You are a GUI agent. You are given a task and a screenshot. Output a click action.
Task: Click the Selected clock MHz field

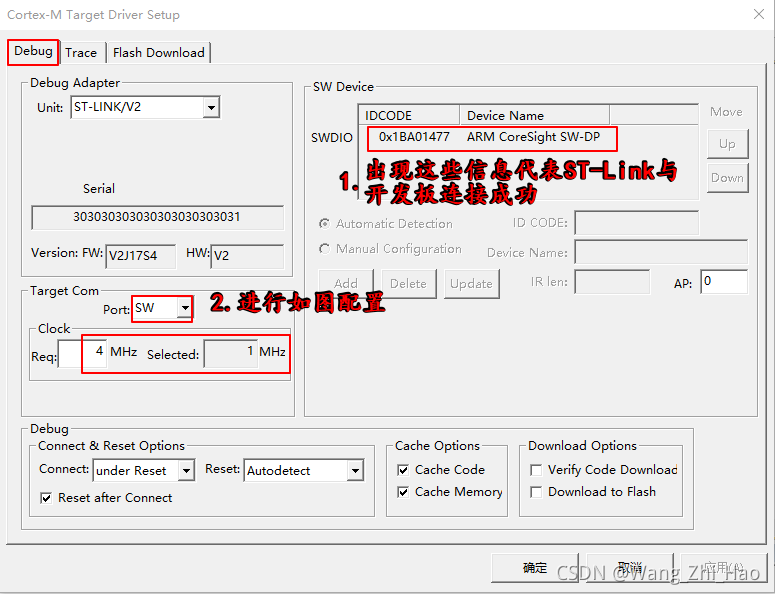click(230, 353)
